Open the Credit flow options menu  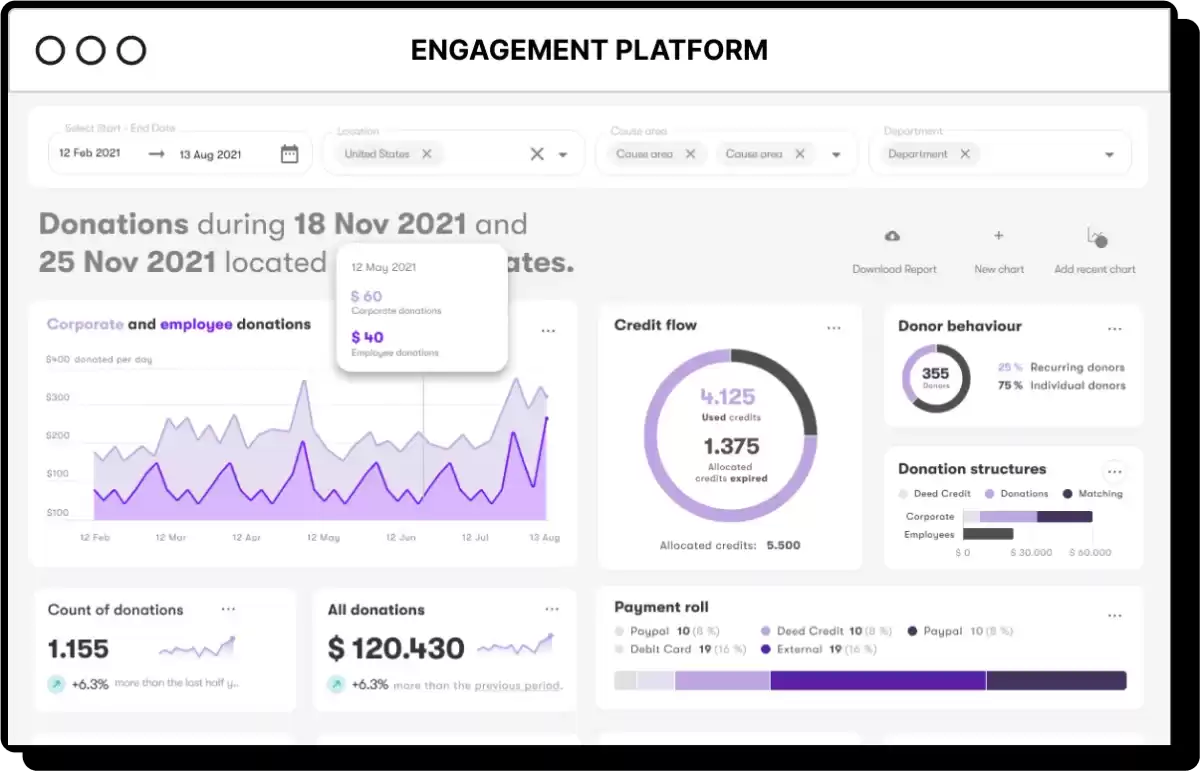[x=834, y=328]
